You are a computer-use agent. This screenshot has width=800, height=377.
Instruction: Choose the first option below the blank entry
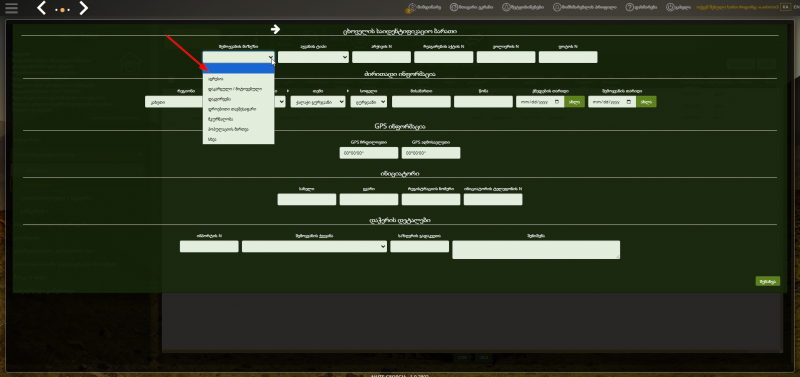[x=238, y=79]
